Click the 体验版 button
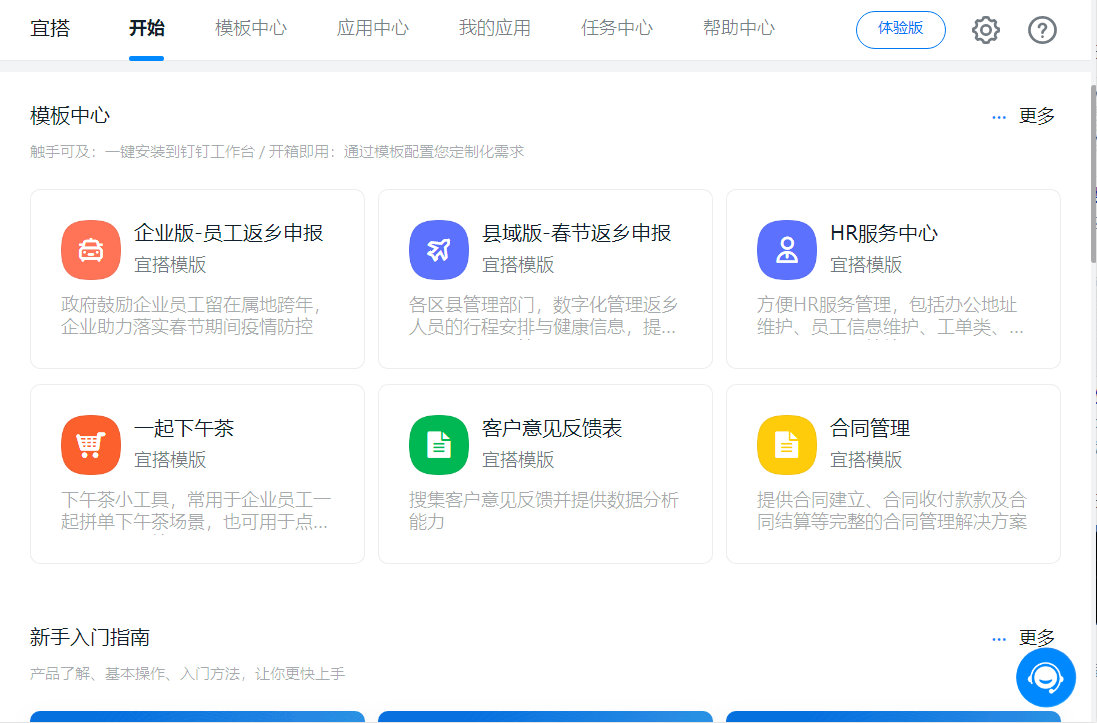The width and height of the screenshot is (1097, 723). pos(900,30)
